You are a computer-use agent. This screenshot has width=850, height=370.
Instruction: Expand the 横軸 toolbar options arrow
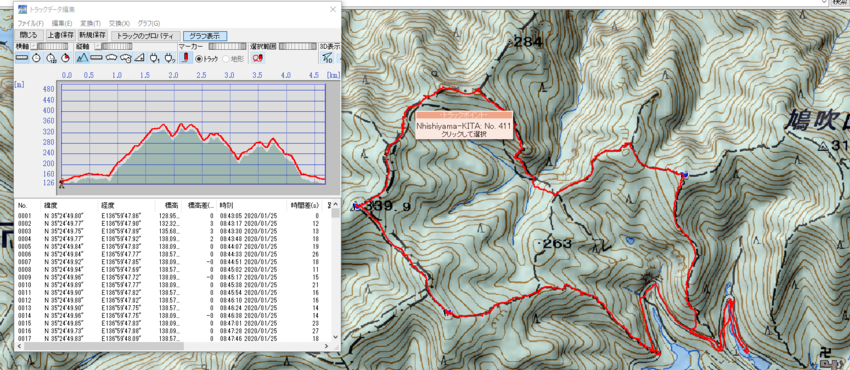(x=34, y=46)
